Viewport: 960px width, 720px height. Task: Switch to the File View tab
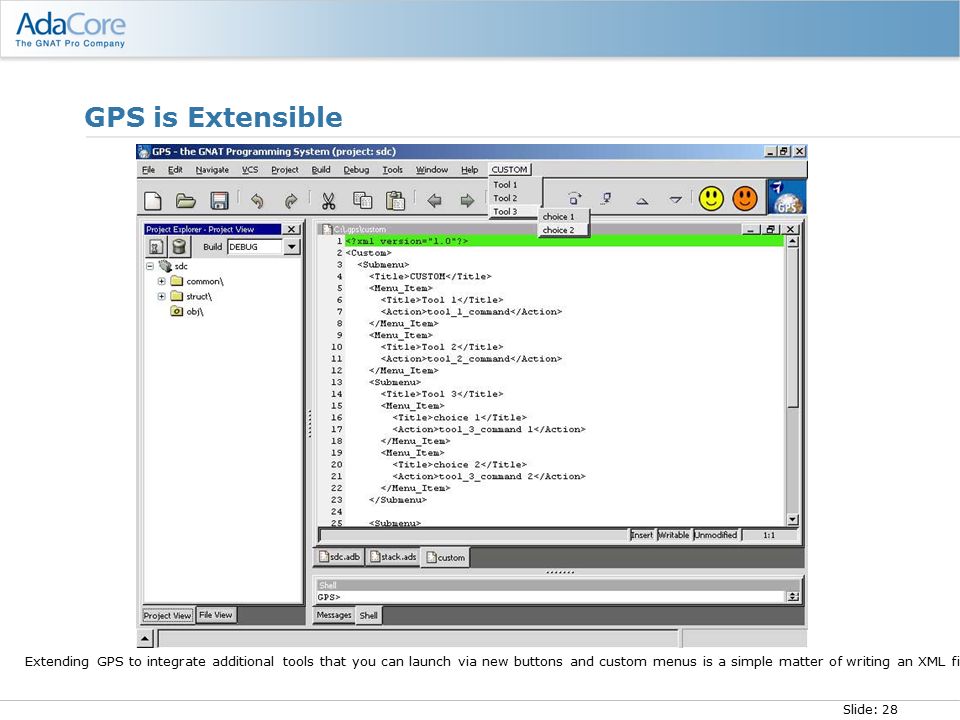(x=216, y=615)
